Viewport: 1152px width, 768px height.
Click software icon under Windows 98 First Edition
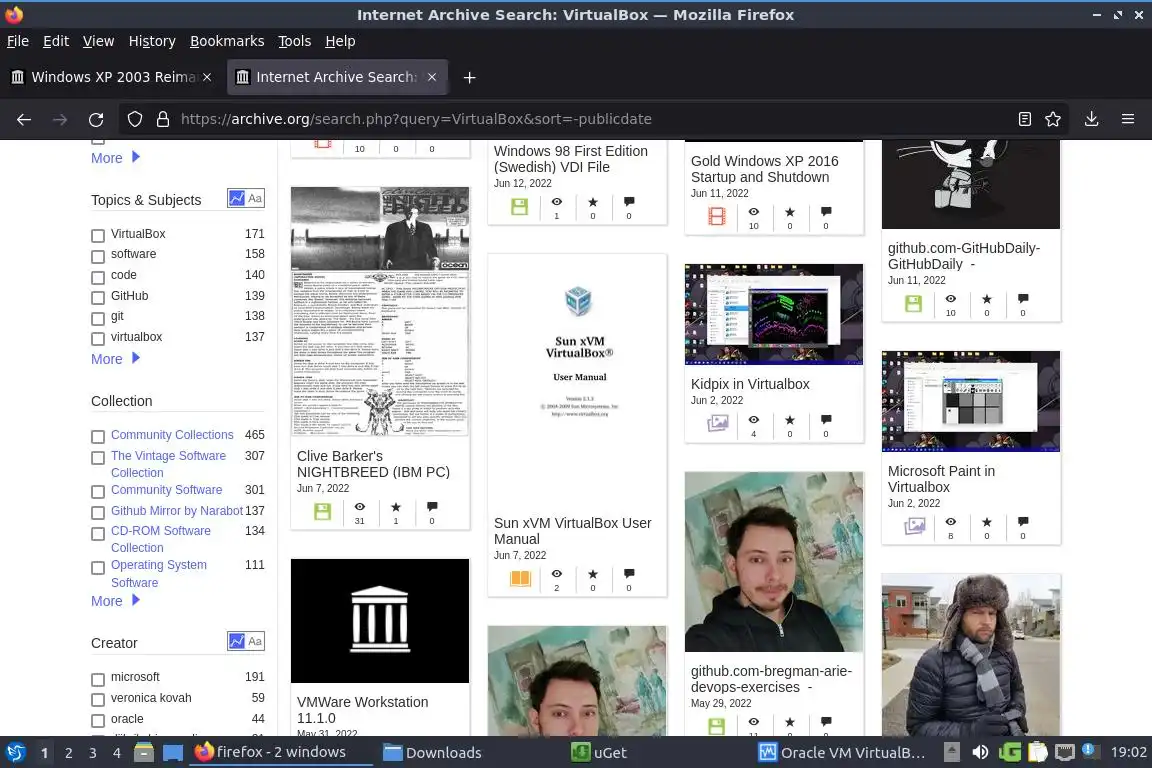(x=519, y=207)
